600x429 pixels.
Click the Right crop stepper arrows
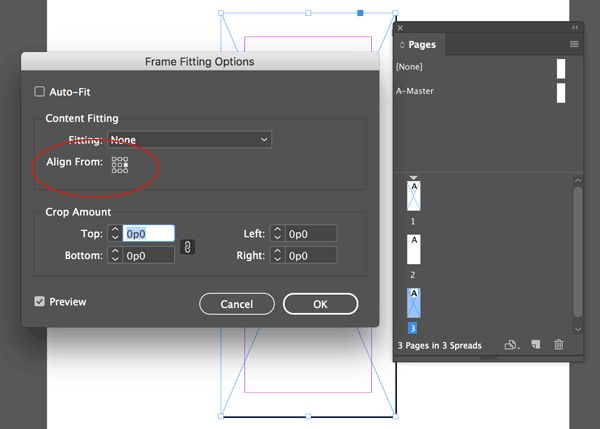tap(277, 255)
